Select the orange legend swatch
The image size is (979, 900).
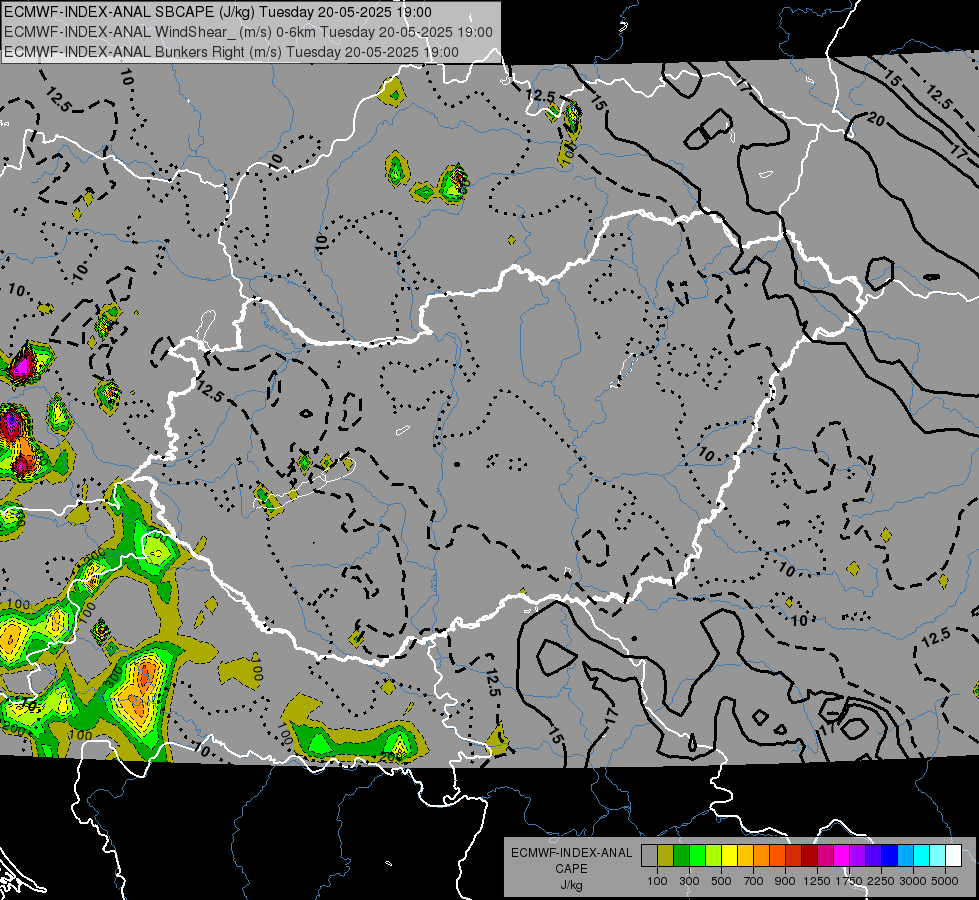tap(762, 856)
